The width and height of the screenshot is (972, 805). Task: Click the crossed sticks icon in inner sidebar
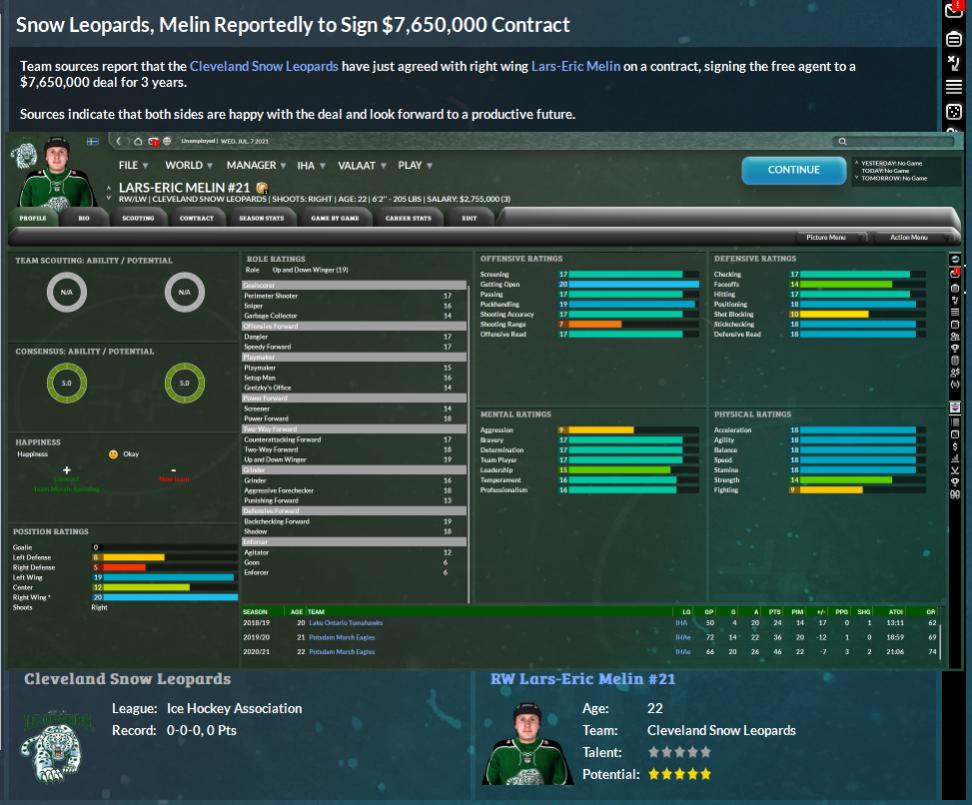coord(955,471)
